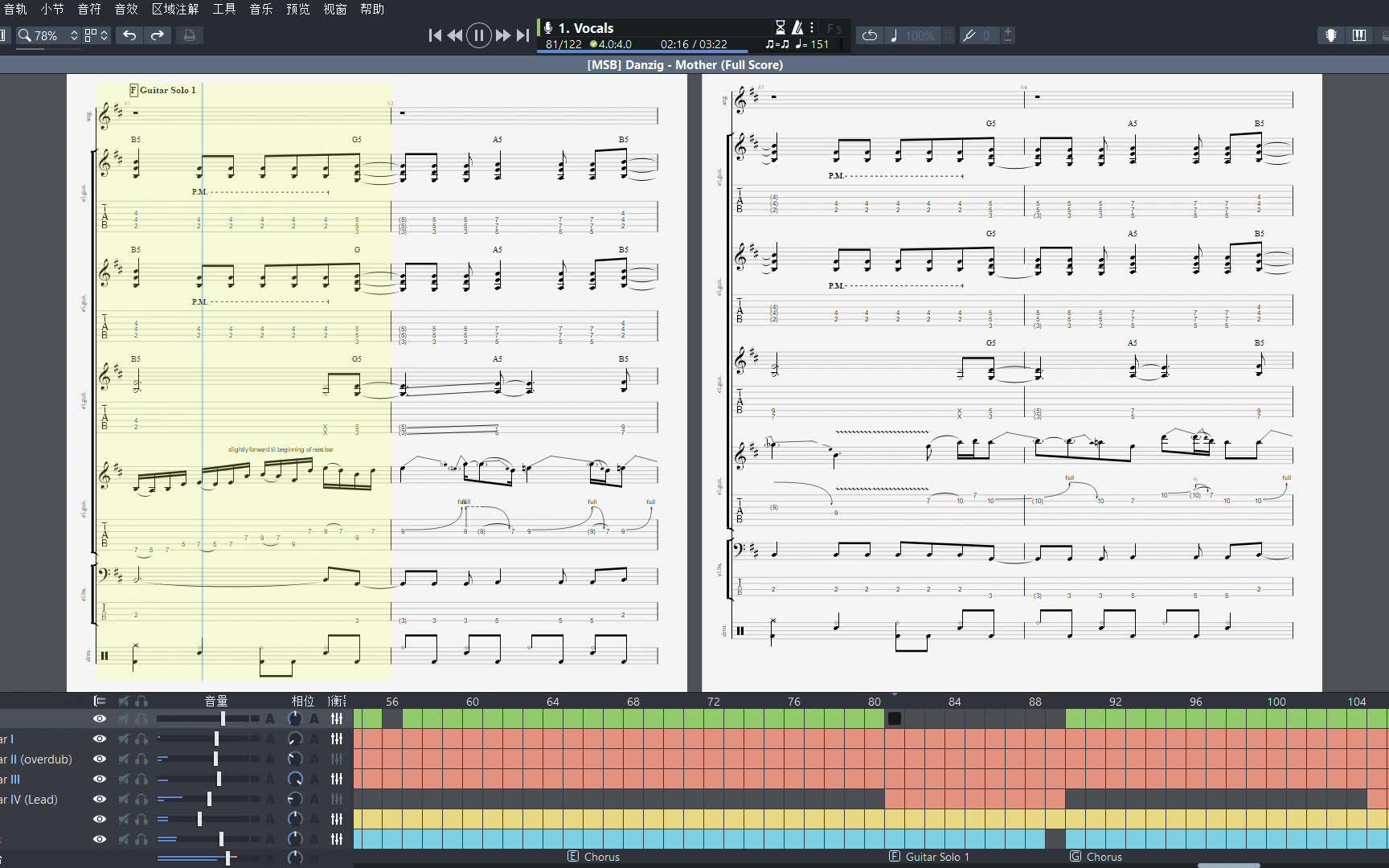Viewport: 1389px width, 868px height.
Task: Click tempo 151 display
Action: pos(812,45)
